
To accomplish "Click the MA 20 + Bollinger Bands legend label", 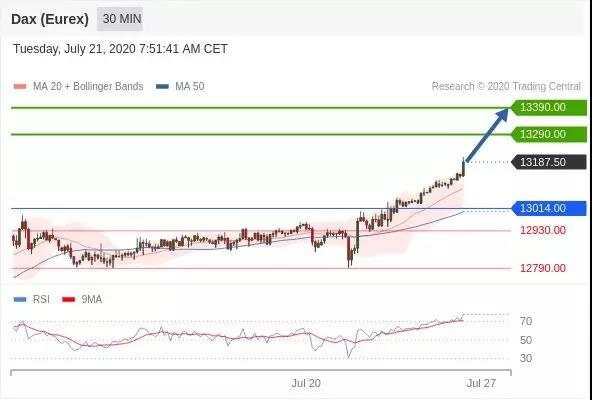I will (88, 86).
